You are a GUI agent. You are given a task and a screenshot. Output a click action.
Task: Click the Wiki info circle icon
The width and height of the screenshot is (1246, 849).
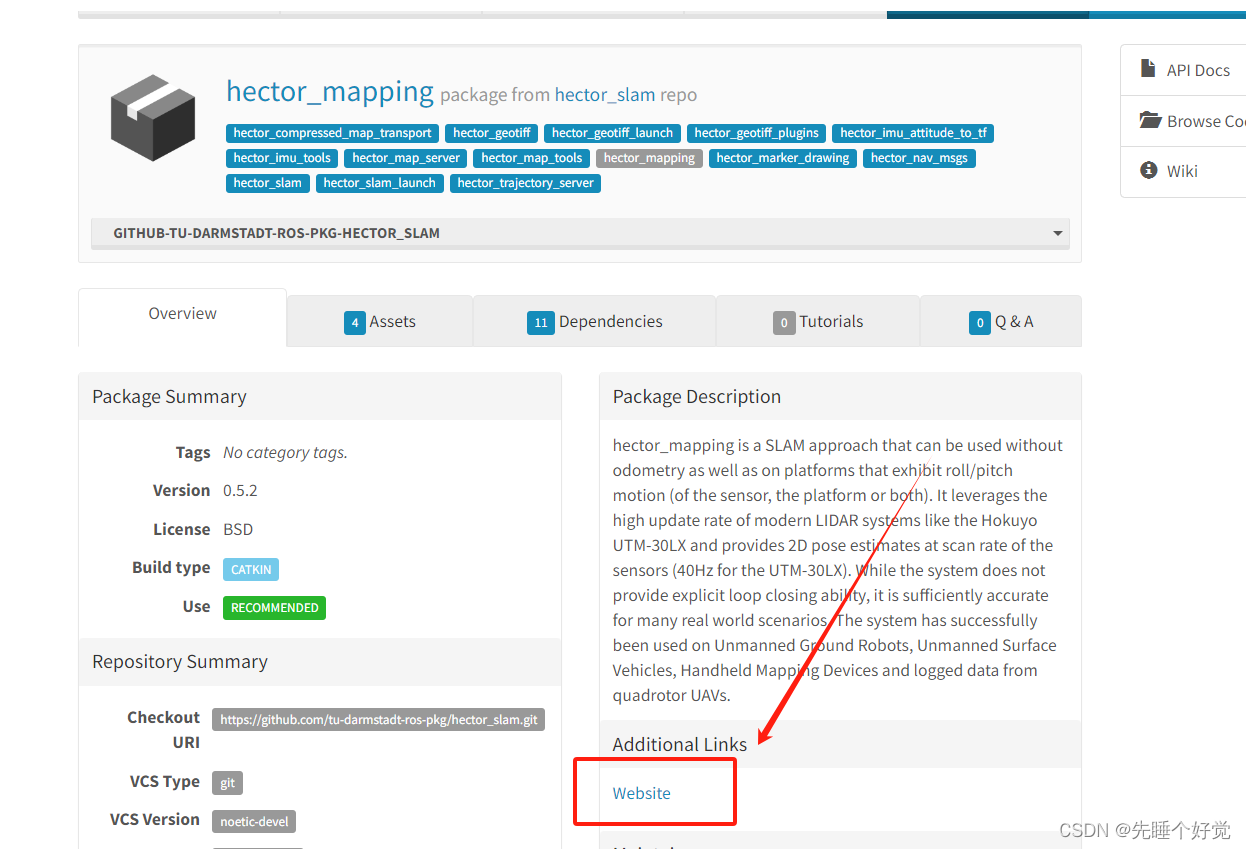click(x=1148, y=170)
